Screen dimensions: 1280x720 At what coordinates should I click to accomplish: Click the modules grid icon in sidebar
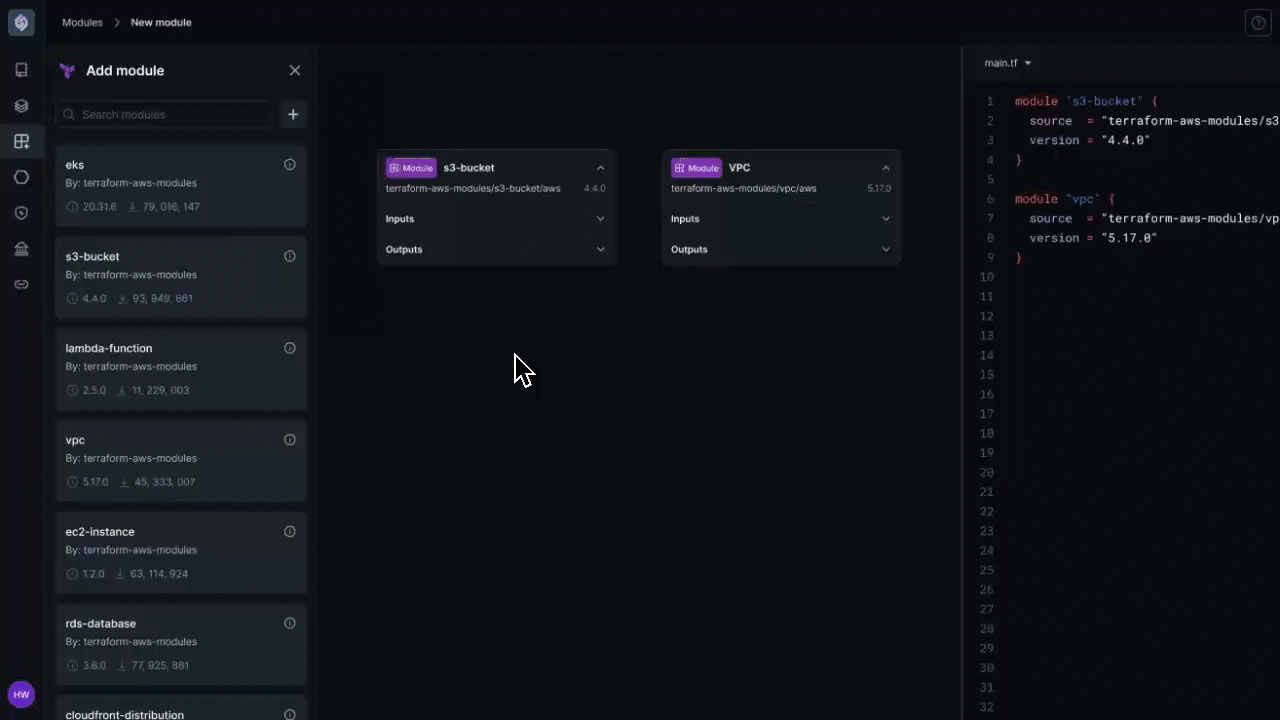(x=21, y=141)
